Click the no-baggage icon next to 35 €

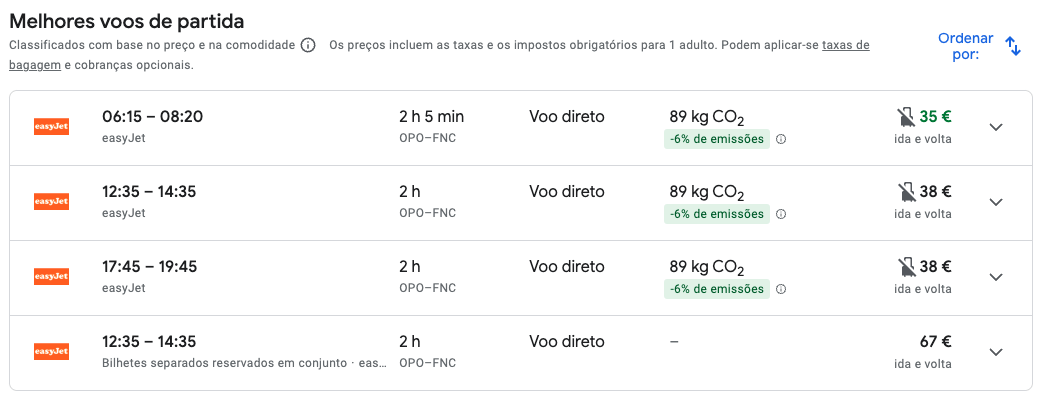[x=905, y=118]
